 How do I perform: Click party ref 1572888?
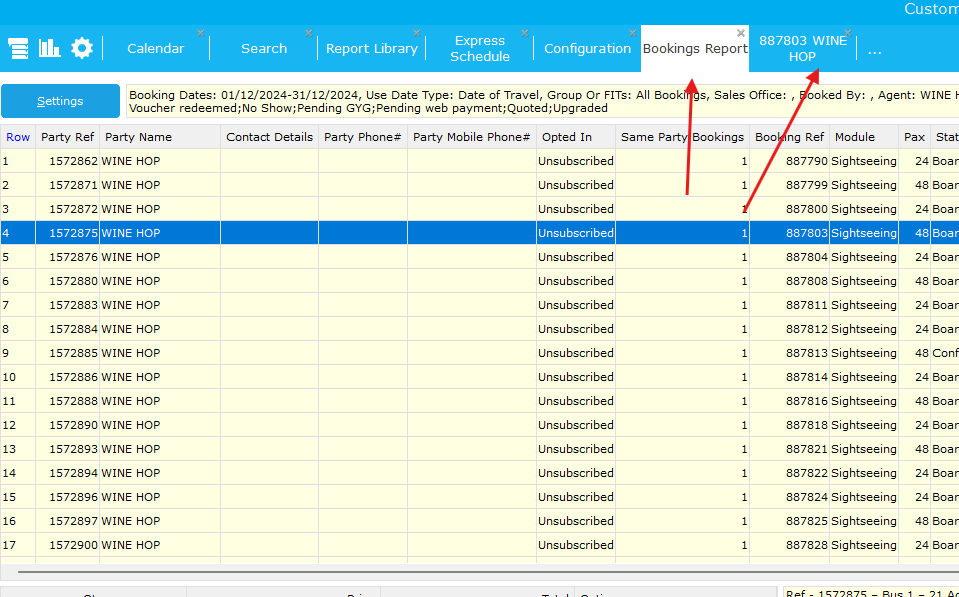(x=67, y=401)
